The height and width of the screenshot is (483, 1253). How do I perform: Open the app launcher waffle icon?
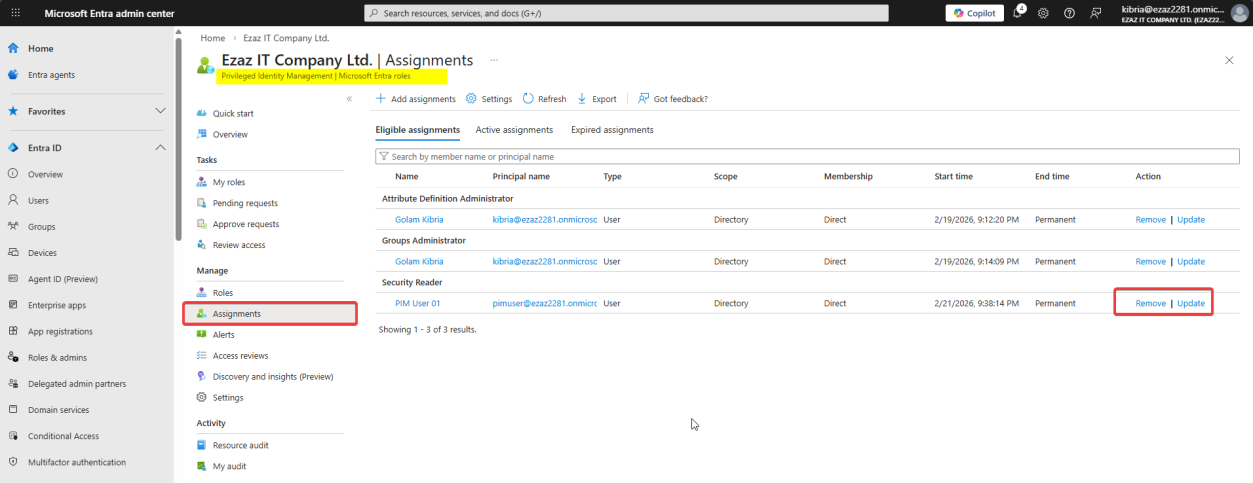pos(15,13)
